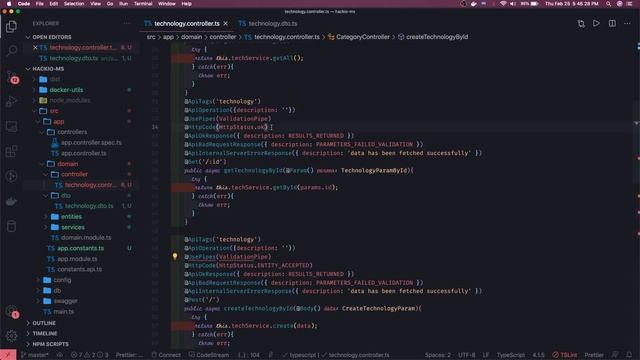Click the Open Changes compare icon
Screen dimensions: 640x360
point(581,24)
